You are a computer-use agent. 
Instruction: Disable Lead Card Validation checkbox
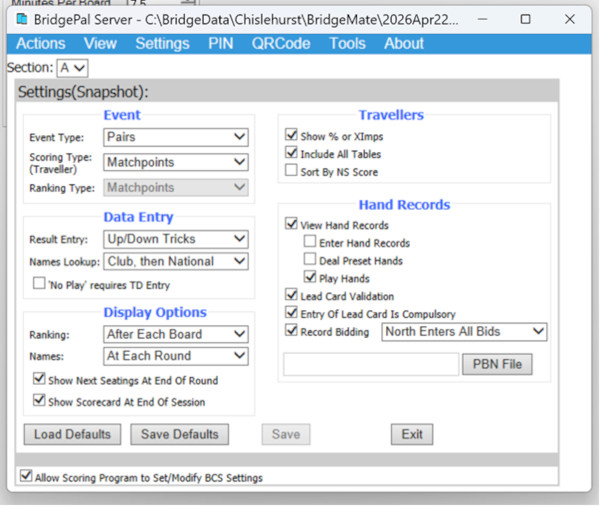(x=291, y=296)
